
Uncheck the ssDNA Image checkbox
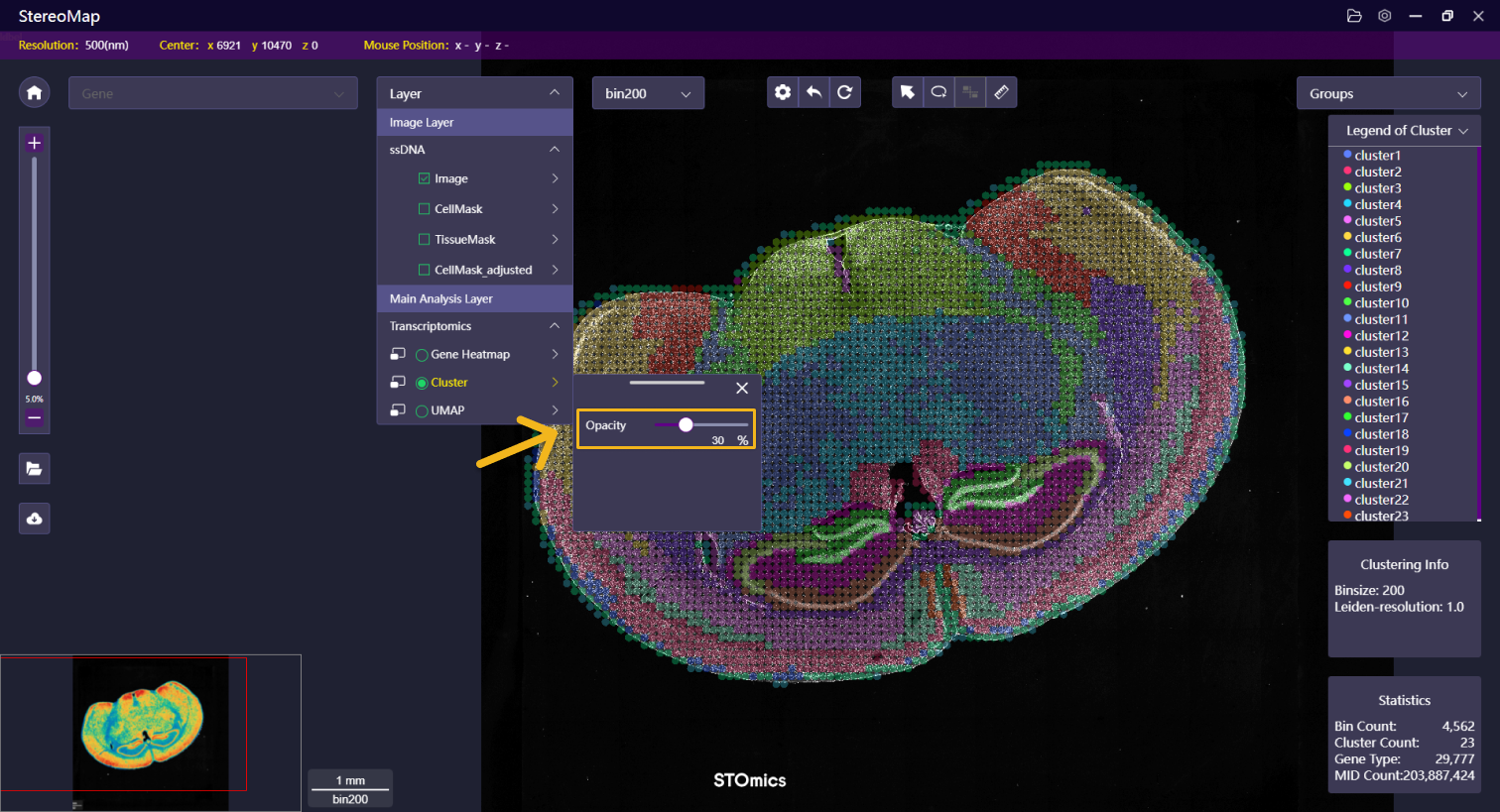[x=425, y=178]
